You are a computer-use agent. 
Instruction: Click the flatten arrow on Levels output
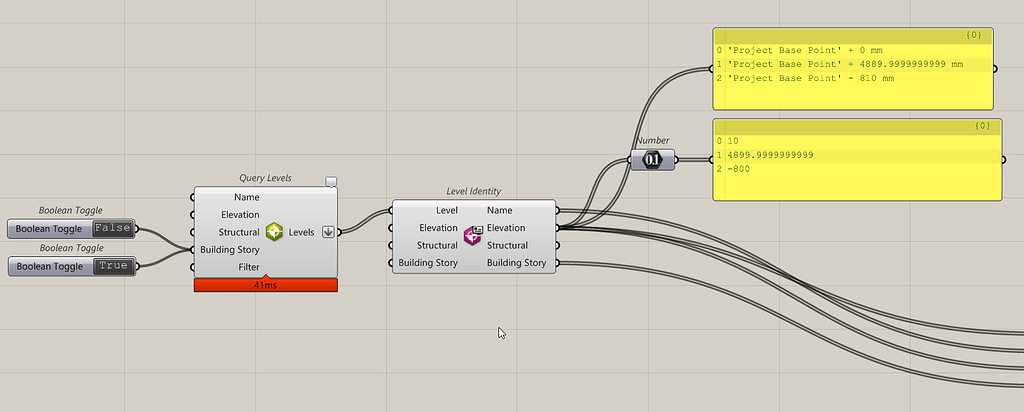coord(328,232)
